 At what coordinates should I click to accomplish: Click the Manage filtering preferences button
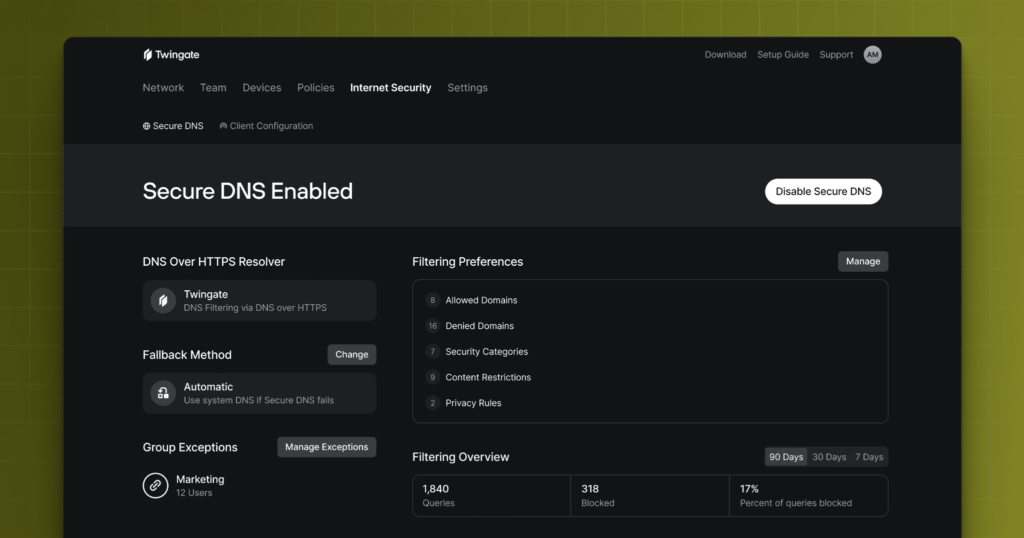pyautogui.click(x=863, y=261)
